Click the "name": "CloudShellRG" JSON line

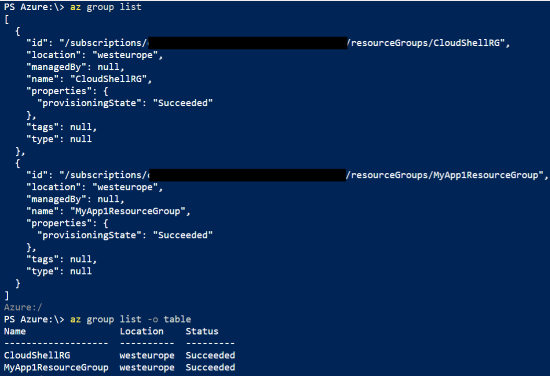[89, 79]
